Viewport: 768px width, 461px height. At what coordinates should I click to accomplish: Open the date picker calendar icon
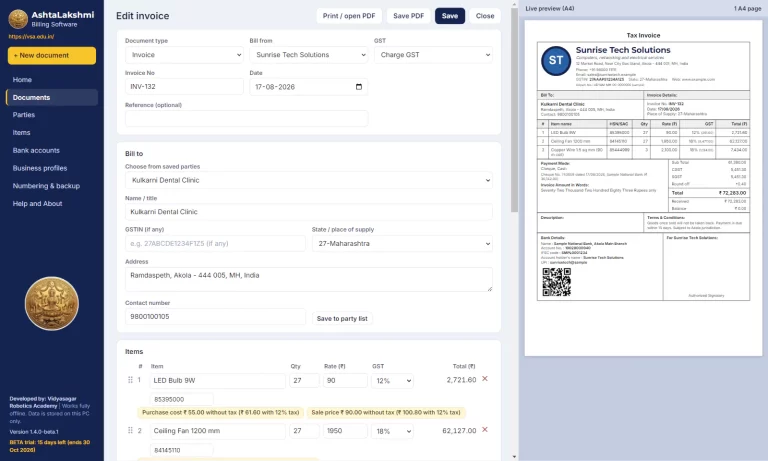tap(359, 87)
